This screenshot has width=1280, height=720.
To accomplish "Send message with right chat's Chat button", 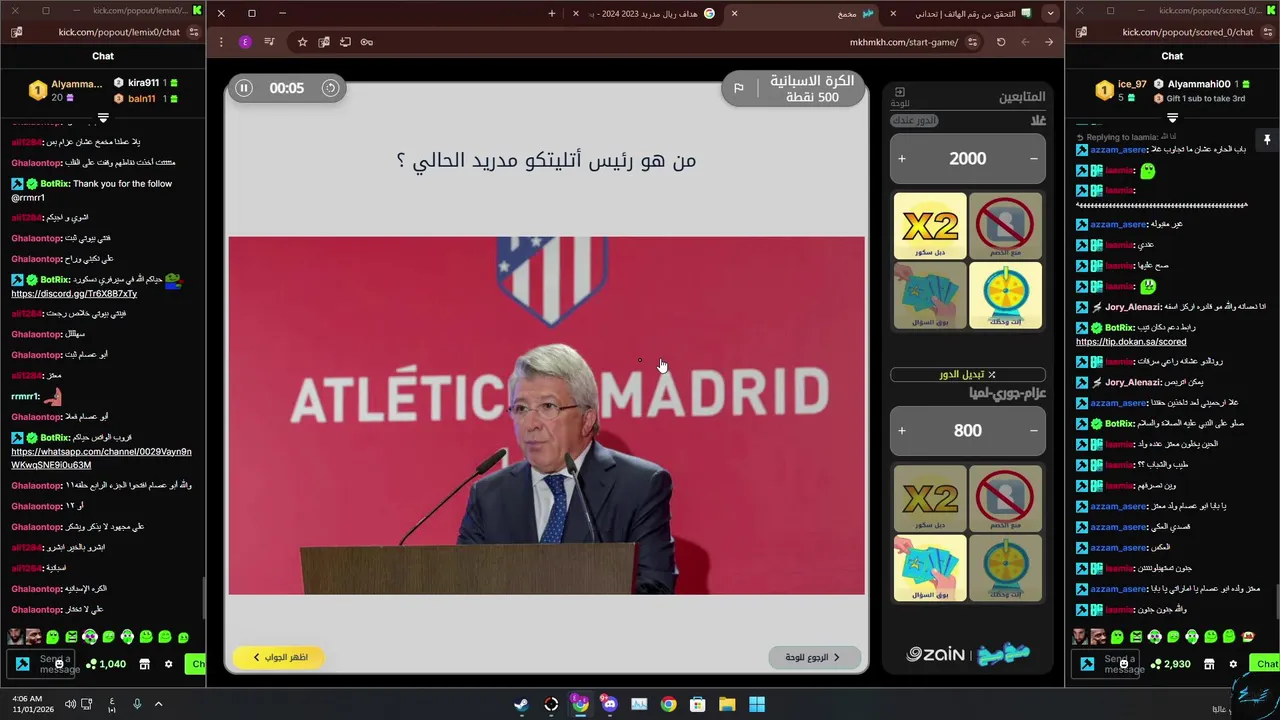I will [x=1266, y=664].
